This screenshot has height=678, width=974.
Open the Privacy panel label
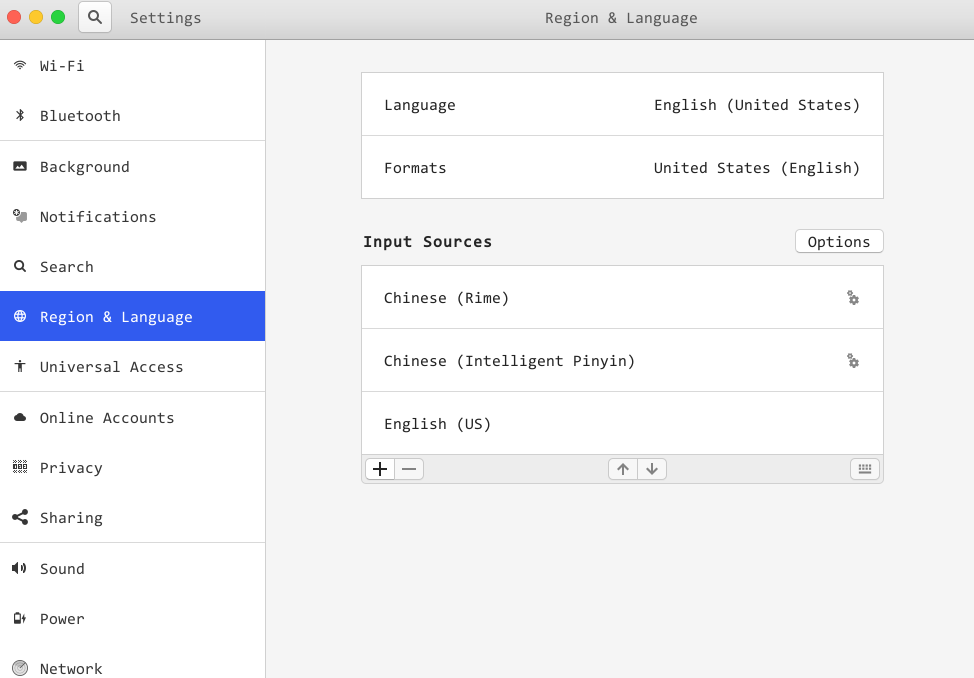pyautogui.click(x=71, y=468)
